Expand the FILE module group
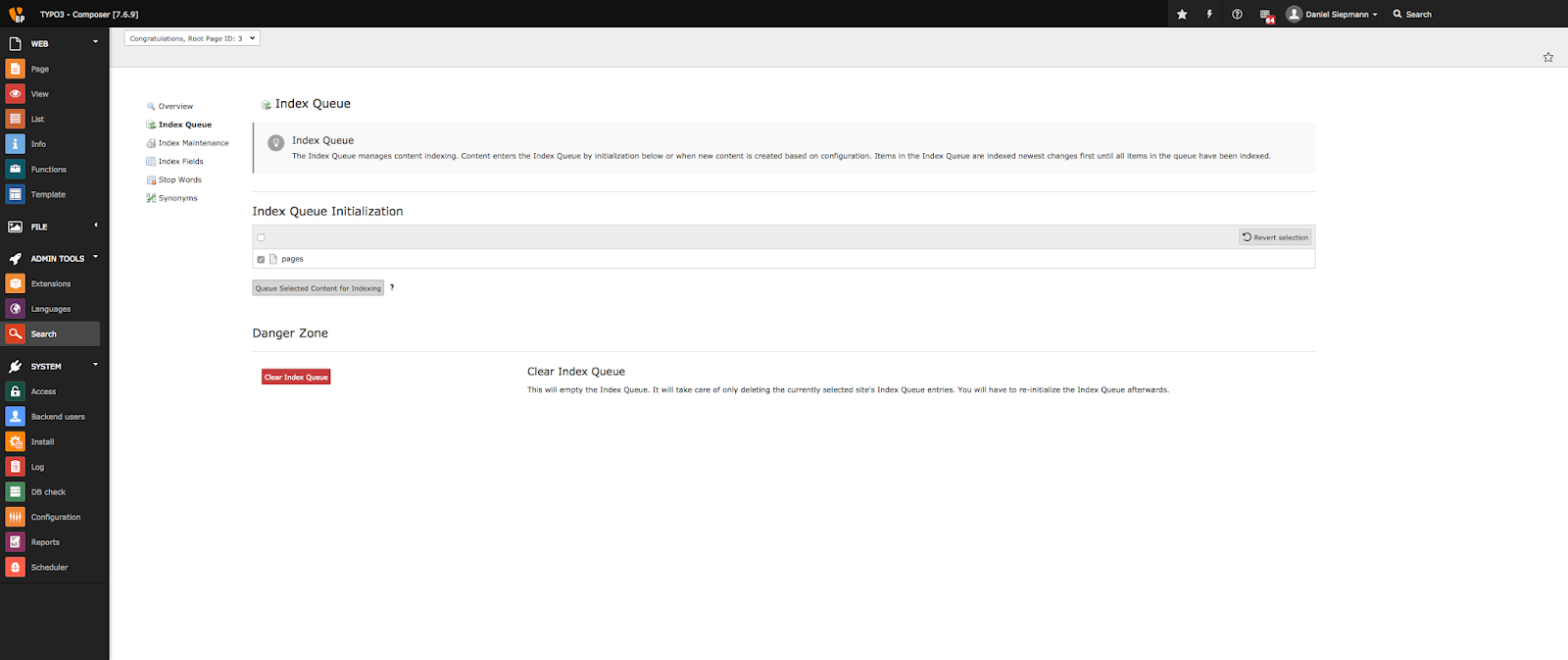 click(95, 226)
